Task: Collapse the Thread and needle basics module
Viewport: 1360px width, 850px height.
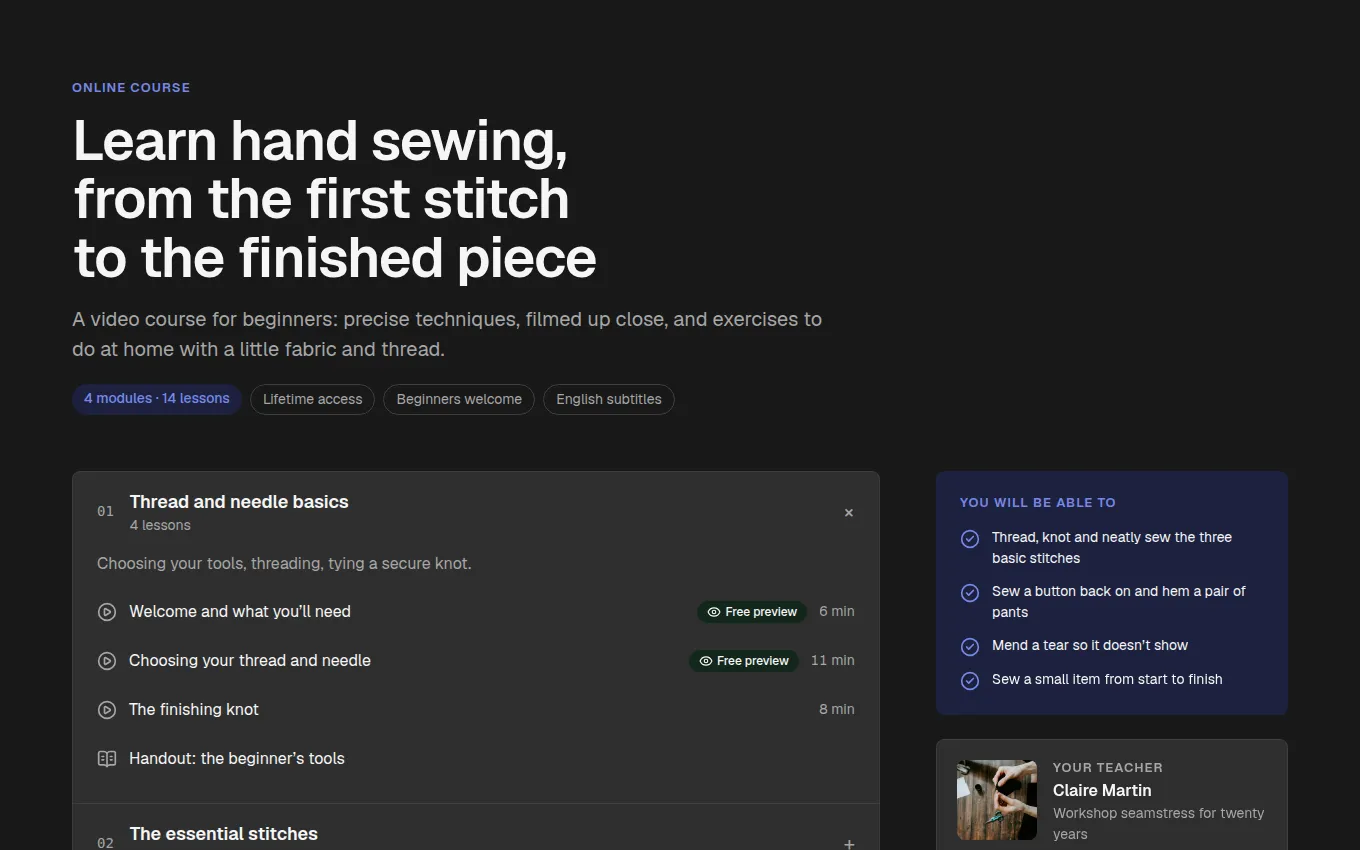Action: 849,513
